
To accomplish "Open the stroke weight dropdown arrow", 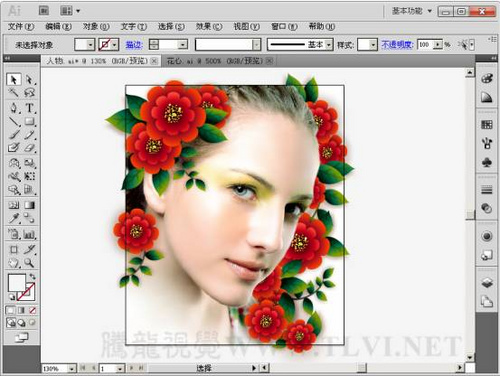I will [183, 44].
